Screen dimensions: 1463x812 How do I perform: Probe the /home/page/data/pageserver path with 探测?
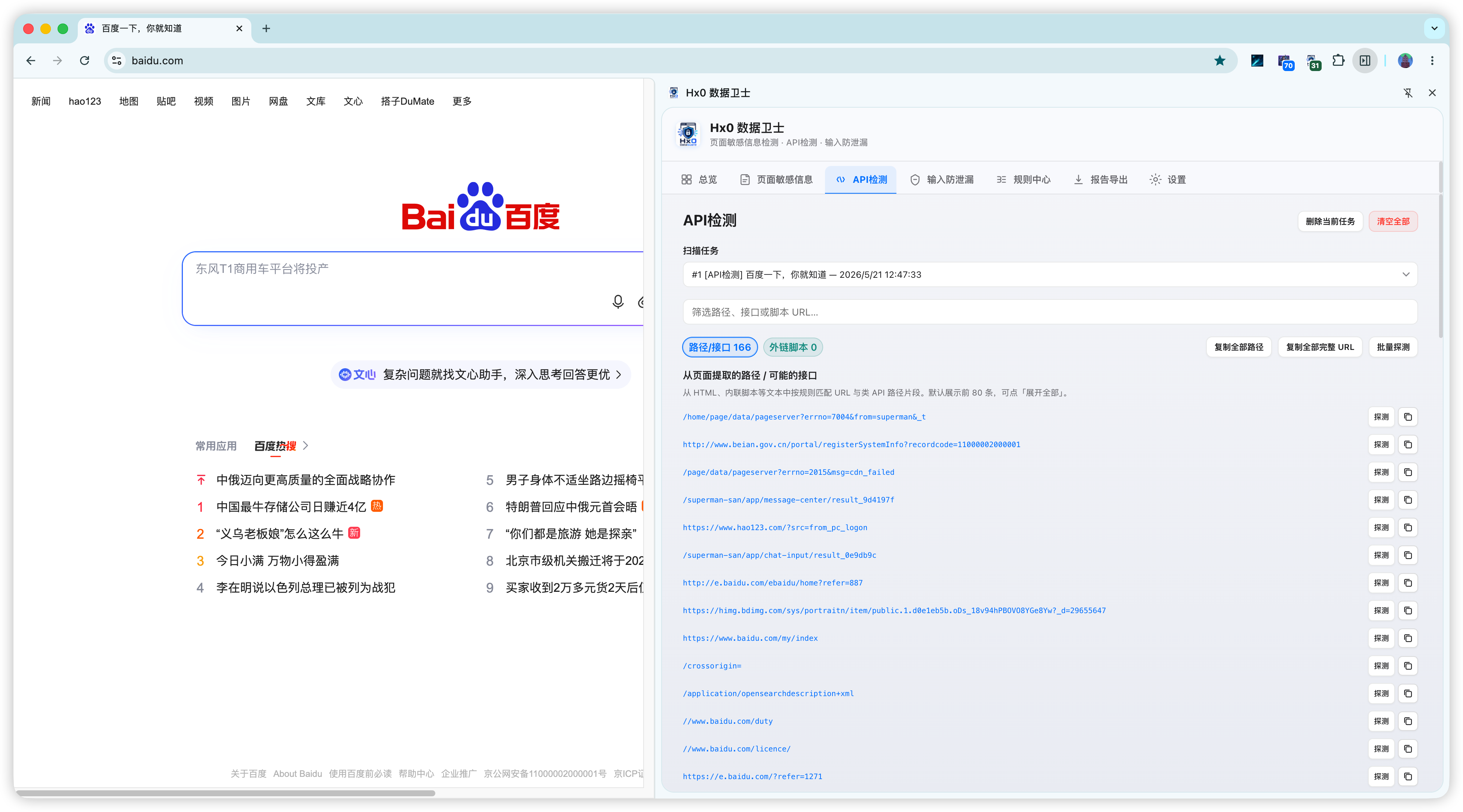1381,417
